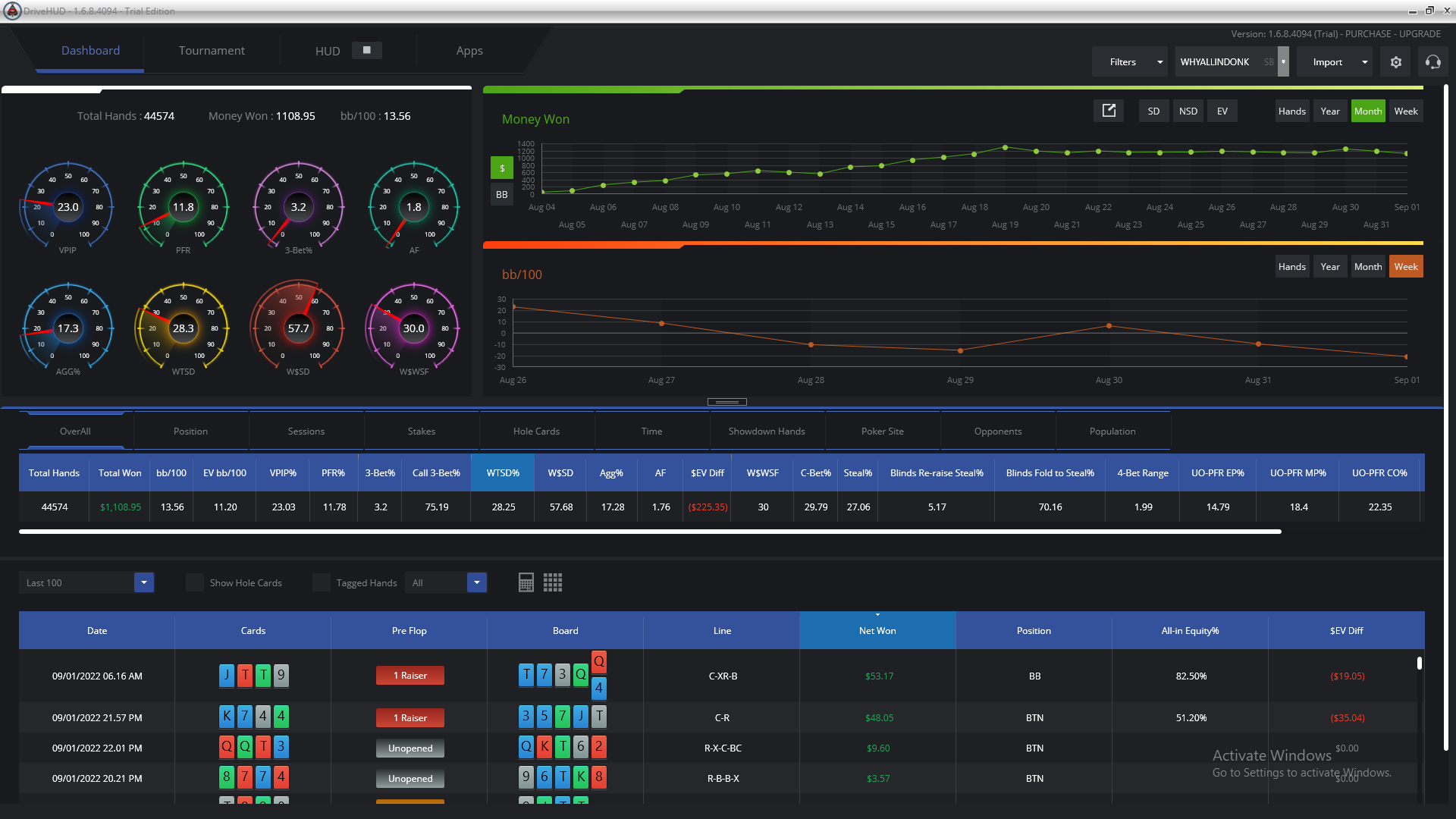Toggle the HUD on/off switch
The height and width of the screenshot is (819, 1456).
tap(367, 50)
